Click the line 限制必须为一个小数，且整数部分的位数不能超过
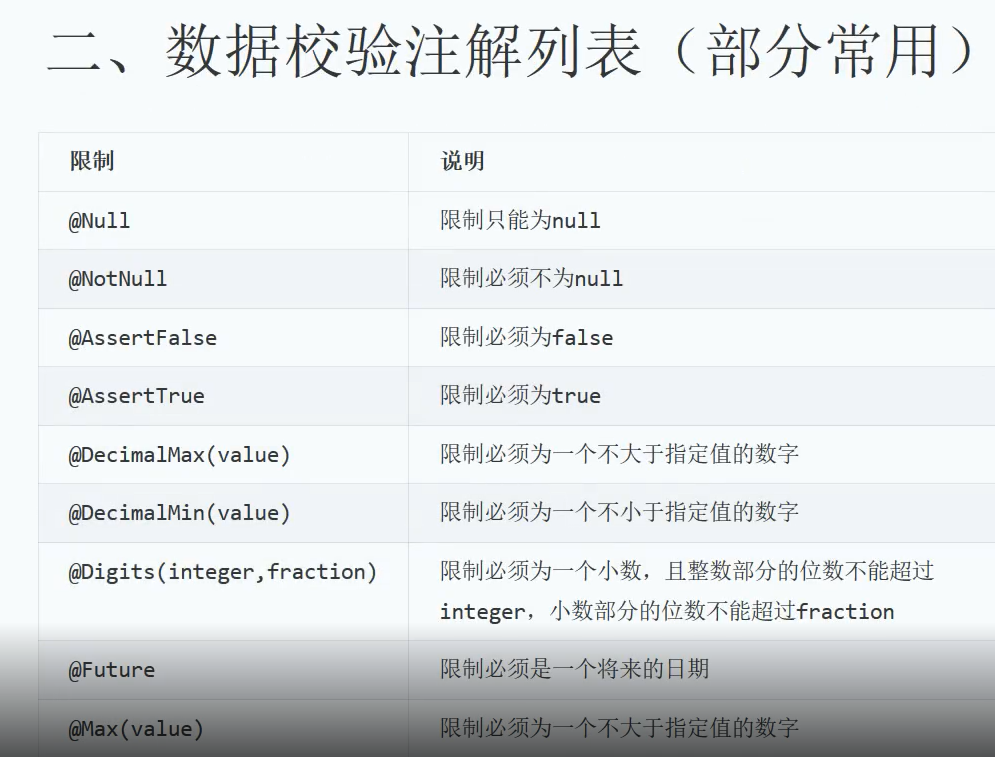Screen dimensions: 995x757 pos(687,570)
